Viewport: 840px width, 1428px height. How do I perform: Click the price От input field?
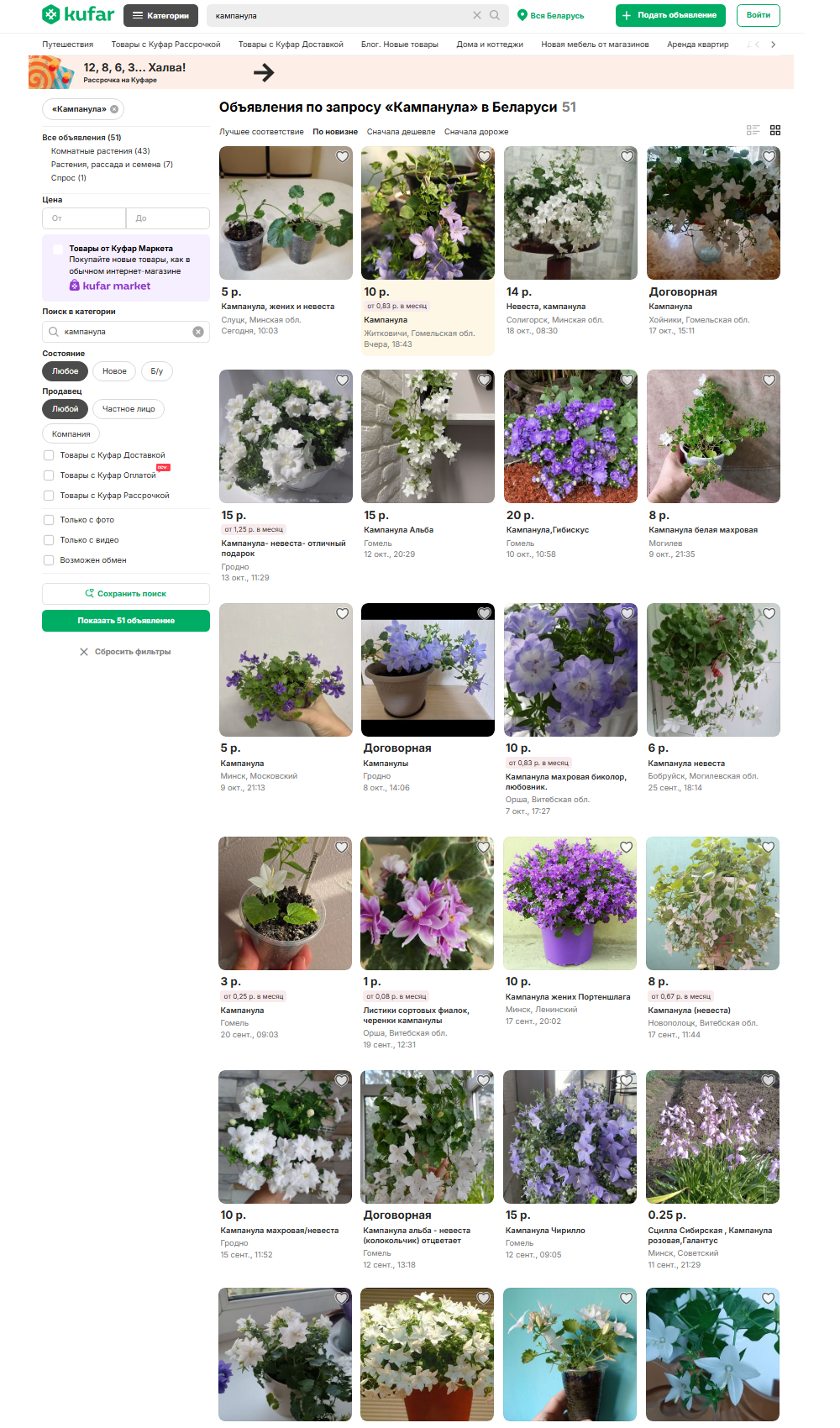coord(84,218)
